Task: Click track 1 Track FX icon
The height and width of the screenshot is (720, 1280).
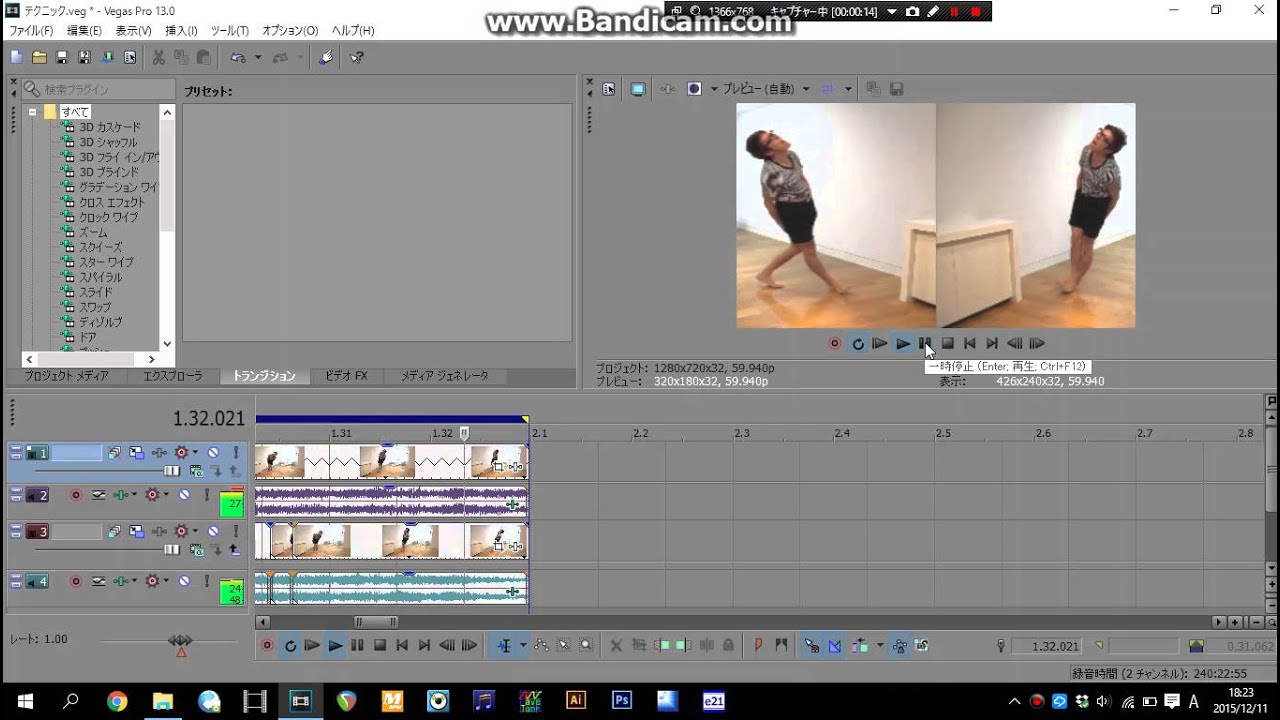Action: pyautogui.click(x=159, y=453)
